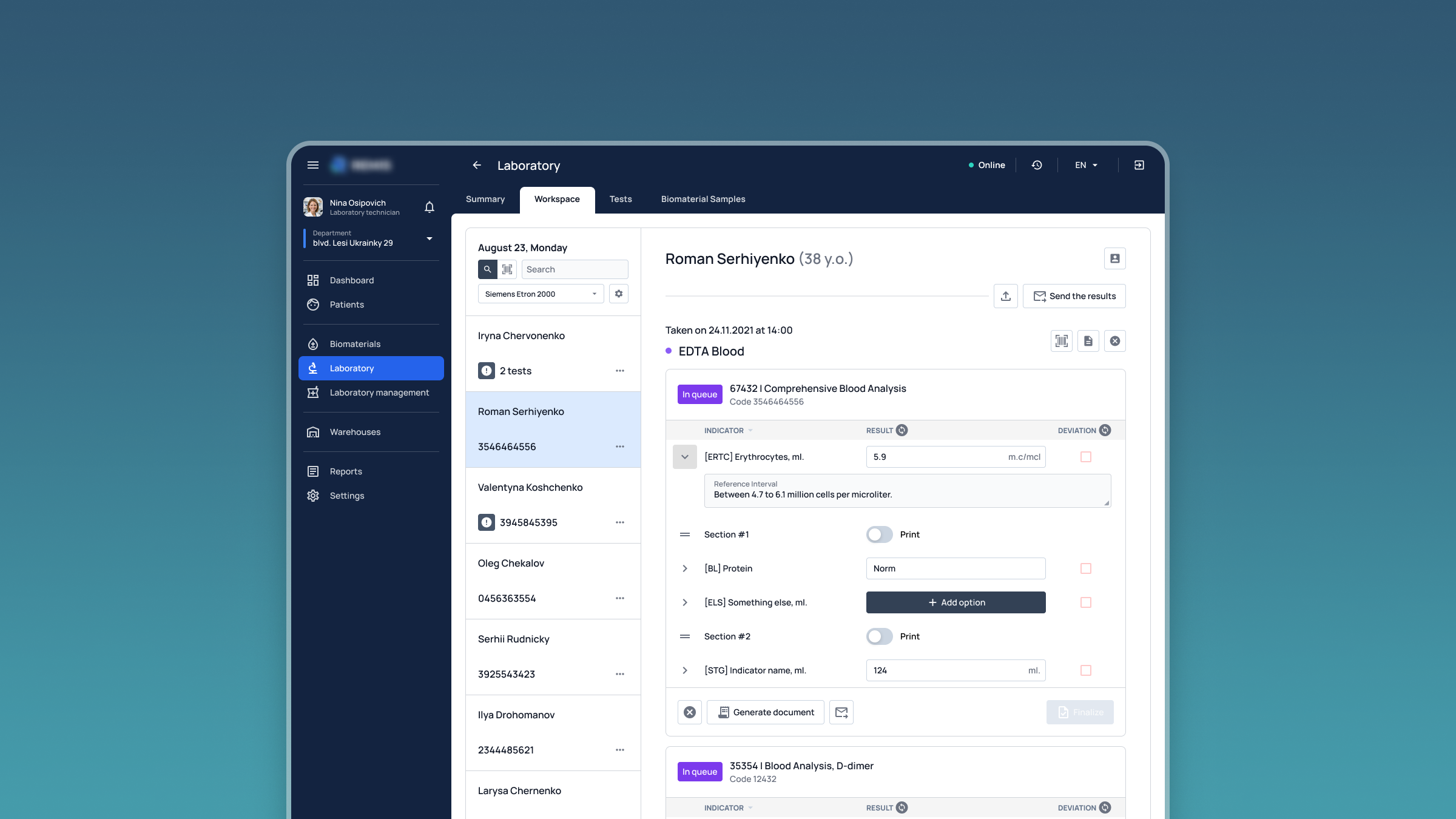Toggle Print switch for Section #1
Viewport: 1456px width, 819px height.
point(879,534)
